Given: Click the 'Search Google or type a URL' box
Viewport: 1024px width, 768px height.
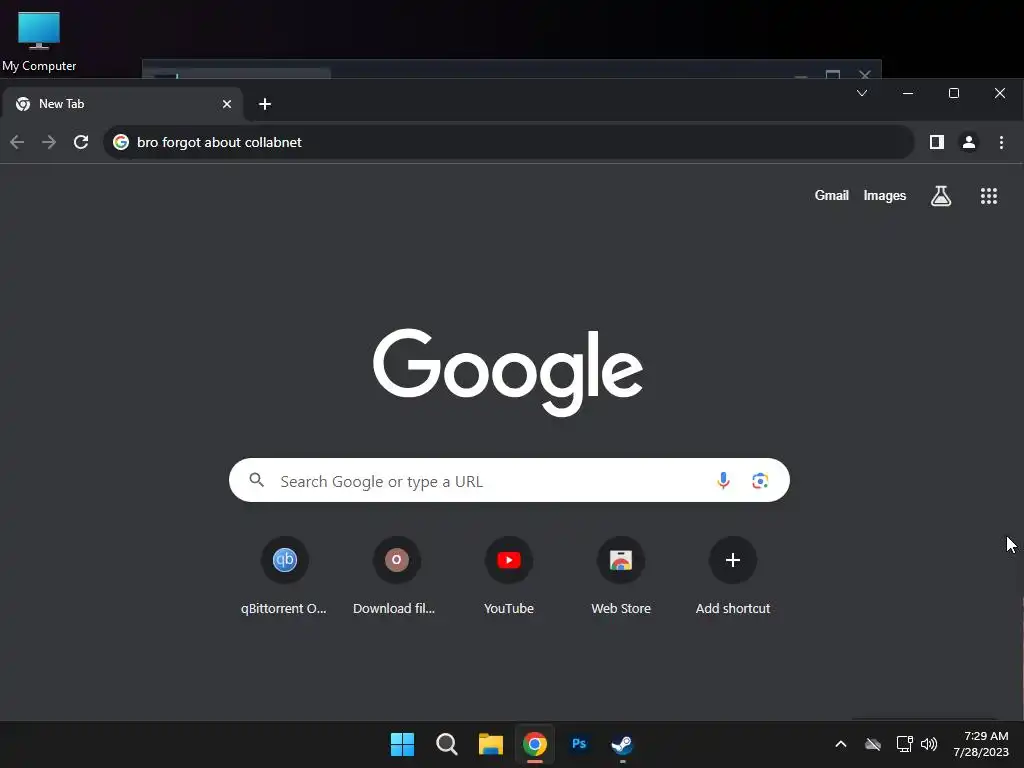Looking at the screenshot, I should [x=509, y=481].
